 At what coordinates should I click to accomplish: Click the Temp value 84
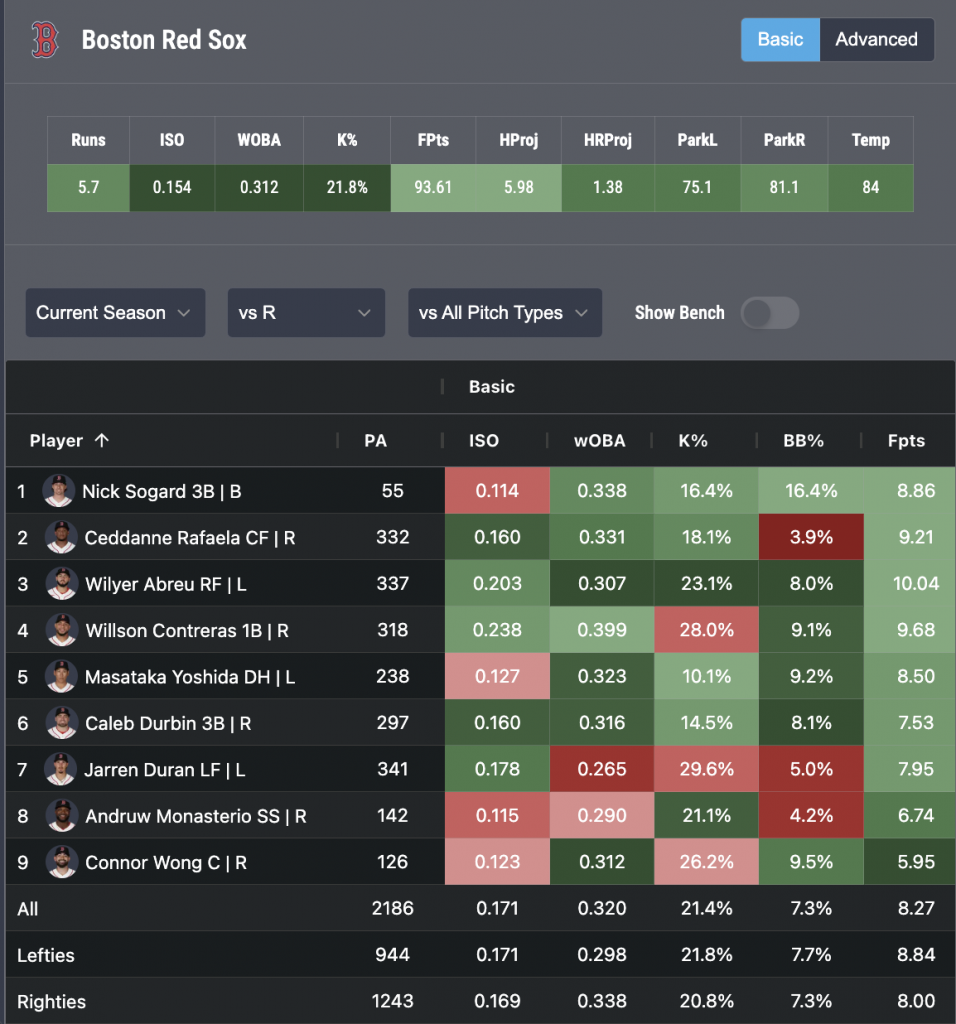(x=870, y=187)
